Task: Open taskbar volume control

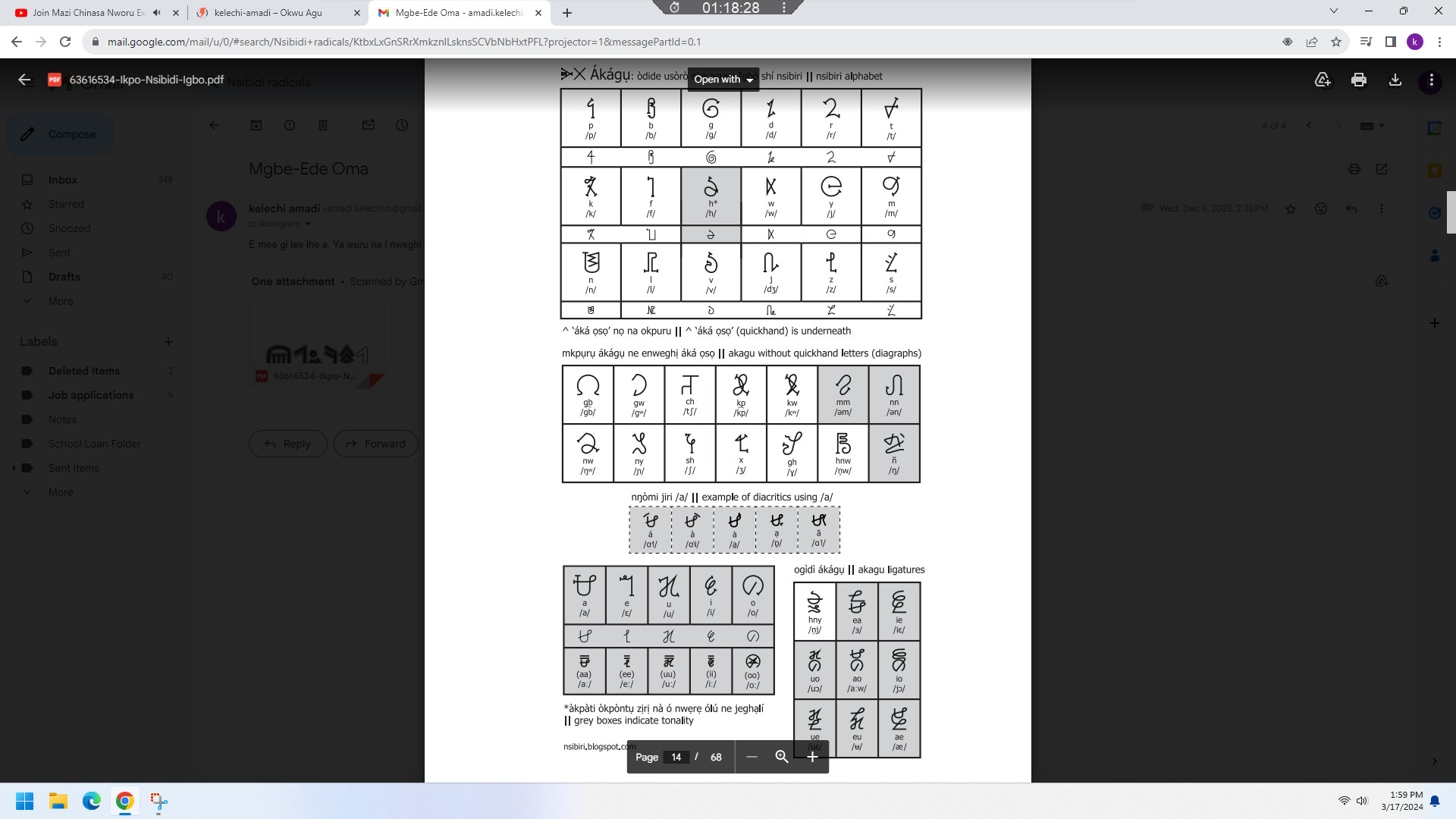Action: [1362, 801]
